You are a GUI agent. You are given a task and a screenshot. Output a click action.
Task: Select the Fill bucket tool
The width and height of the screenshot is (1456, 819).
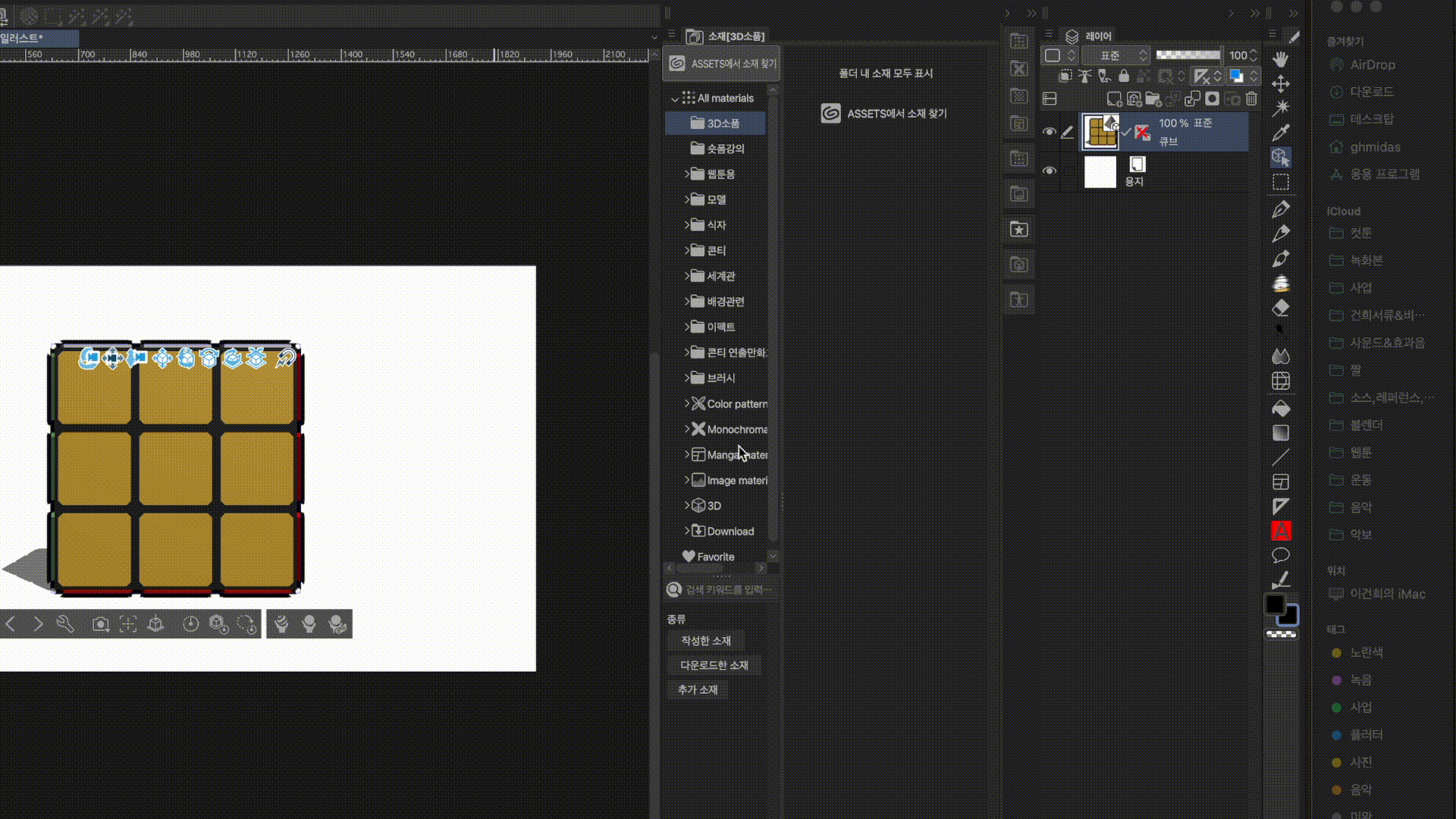1281,409
